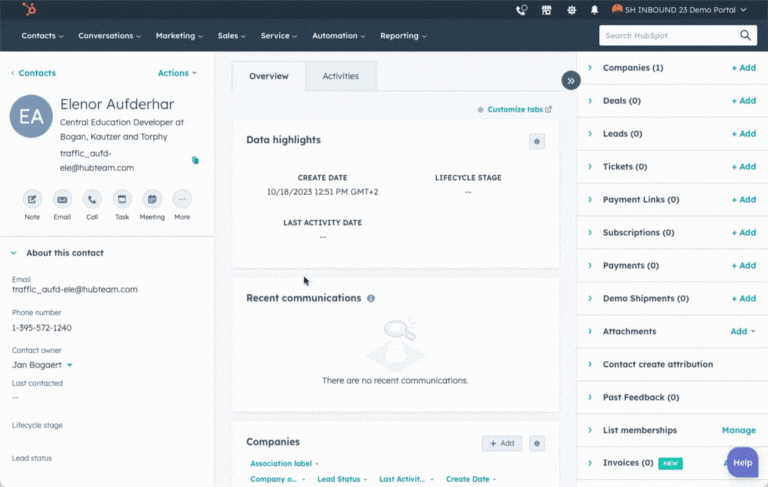Viewport: 768px width, 487px height.
Task: Expand the Payments (0) section
Action: pos(590,265)
